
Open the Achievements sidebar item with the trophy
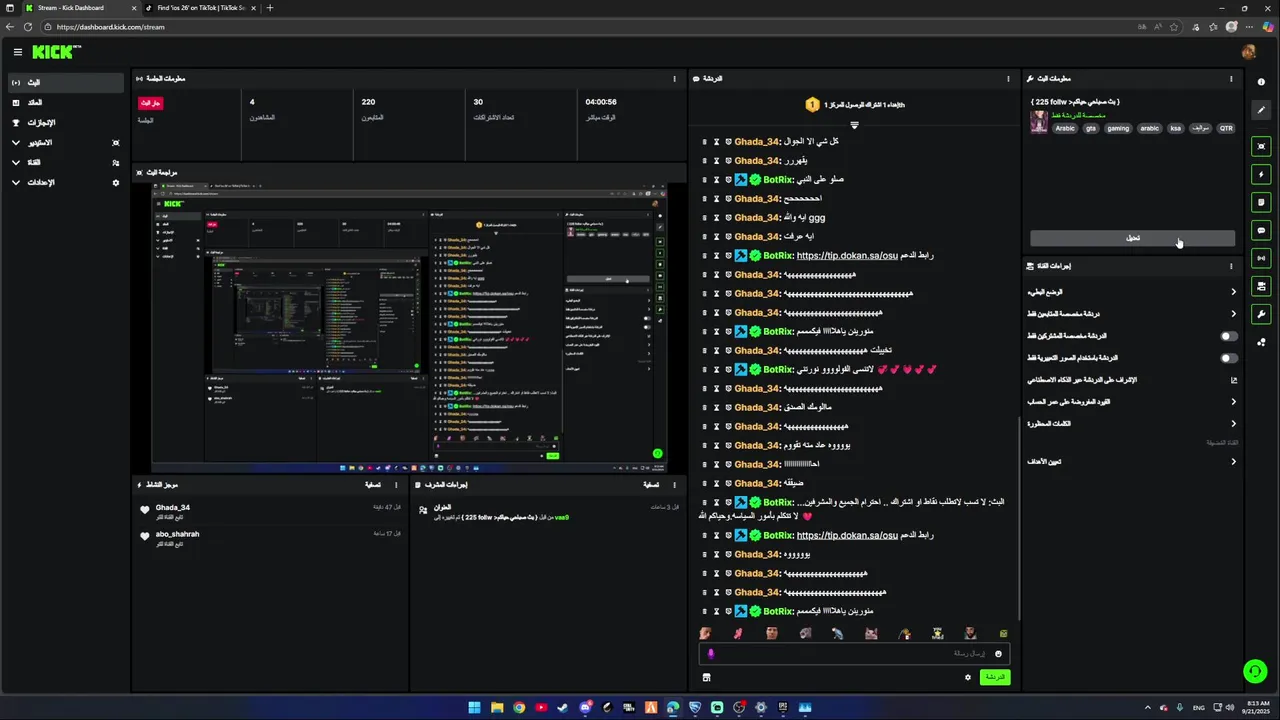coord(65,123)
